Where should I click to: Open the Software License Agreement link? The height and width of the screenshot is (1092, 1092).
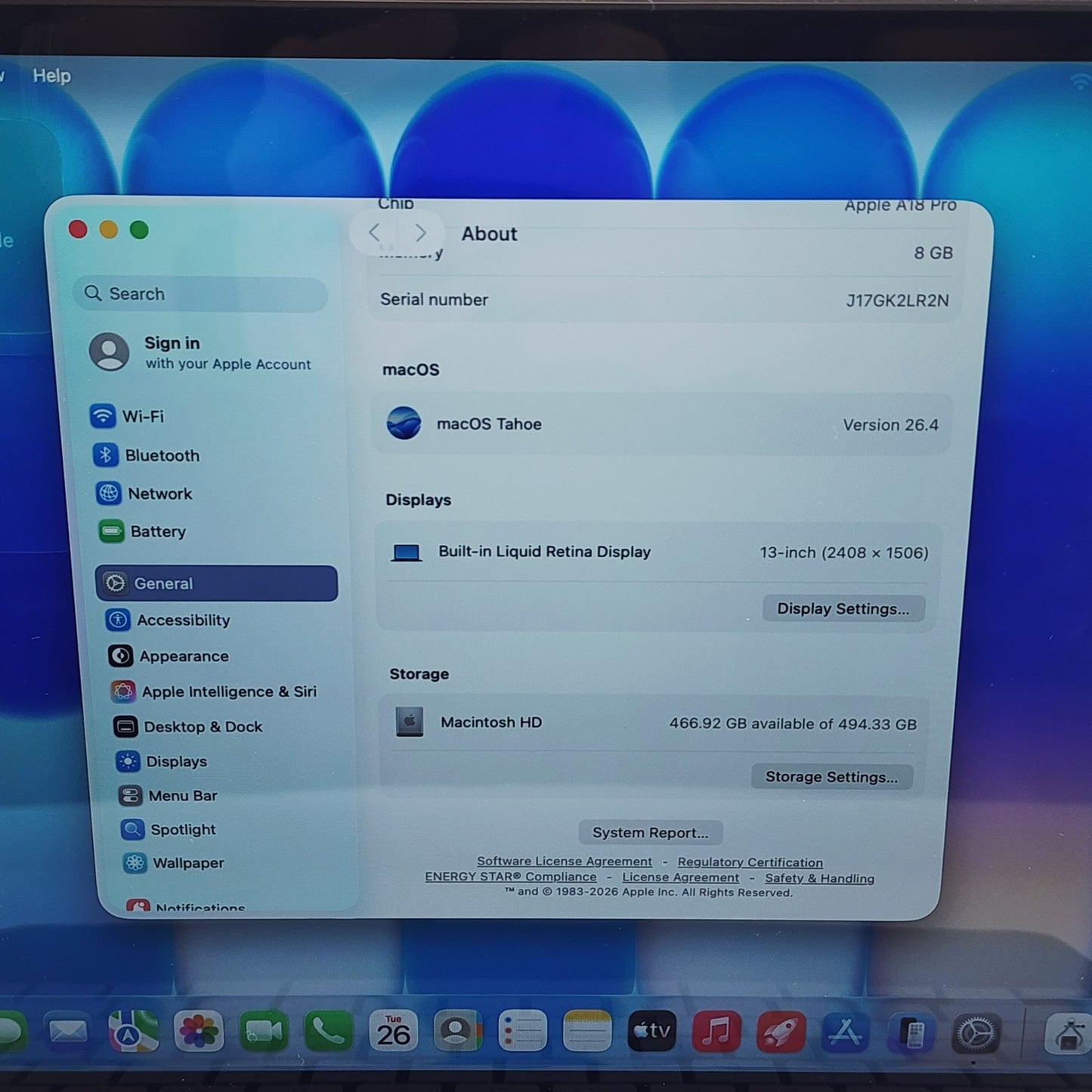click(x=565, y=862)
